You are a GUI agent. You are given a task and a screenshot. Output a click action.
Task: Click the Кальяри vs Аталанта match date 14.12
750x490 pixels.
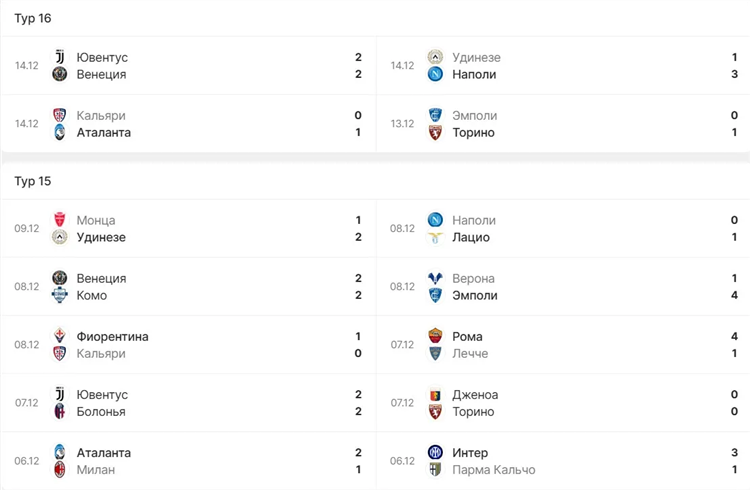[x=26, y=123]
